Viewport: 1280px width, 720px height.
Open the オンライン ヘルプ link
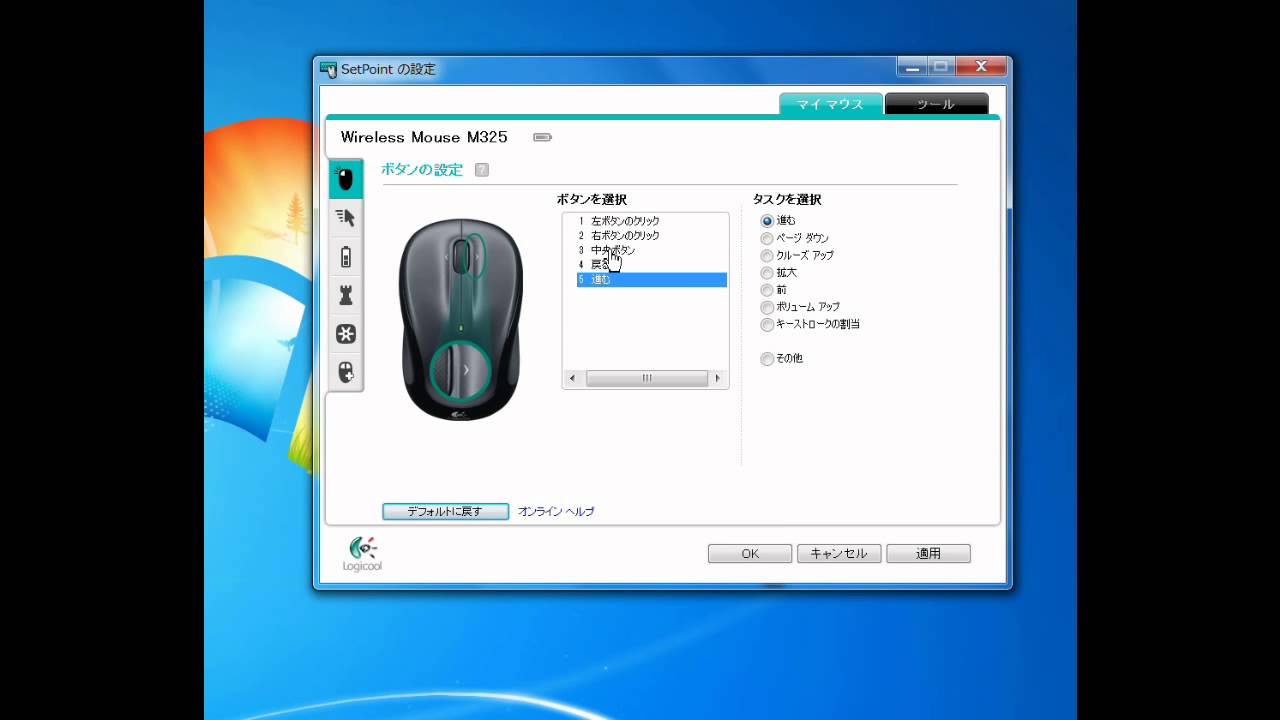[556, 511]
